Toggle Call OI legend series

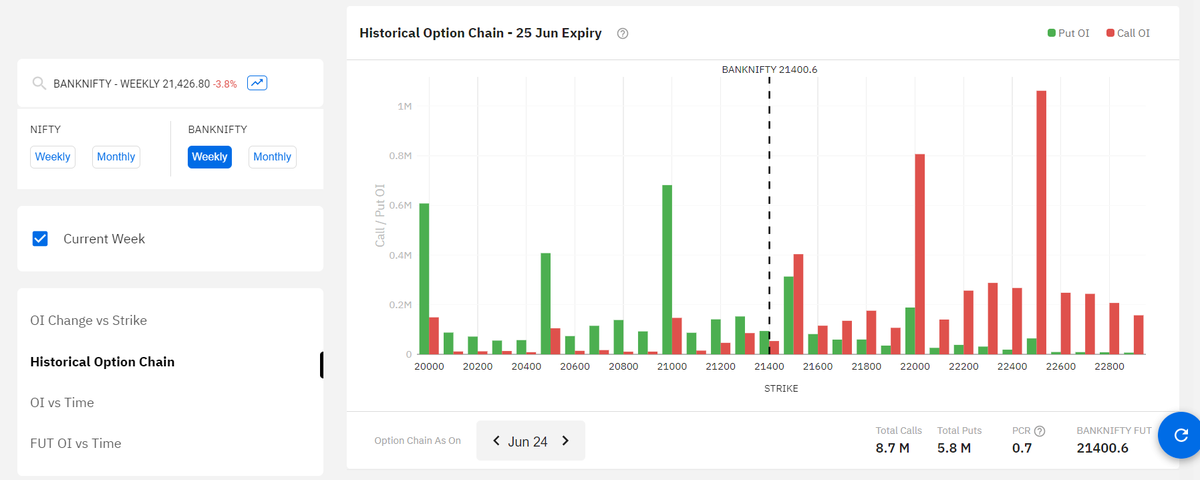coord(1128,33)
